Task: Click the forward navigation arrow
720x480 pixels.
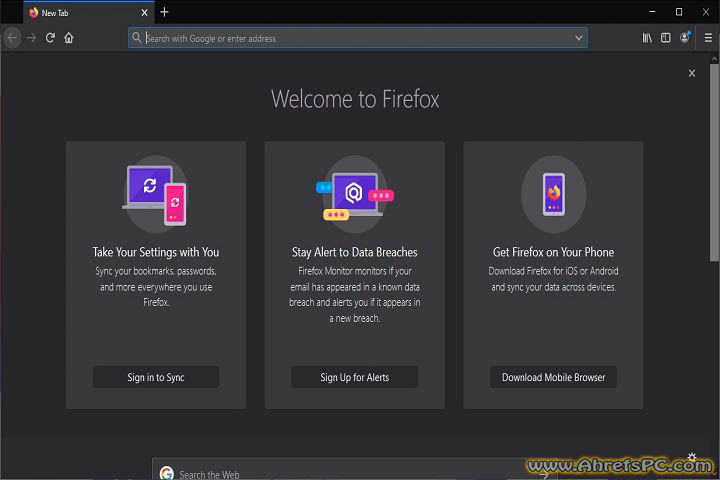Action: (x=31, y=38)
